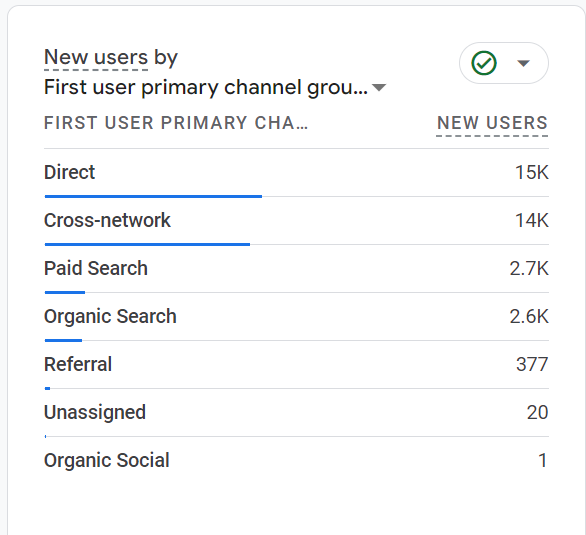Click the blue bar under Direct

point(153,196)
